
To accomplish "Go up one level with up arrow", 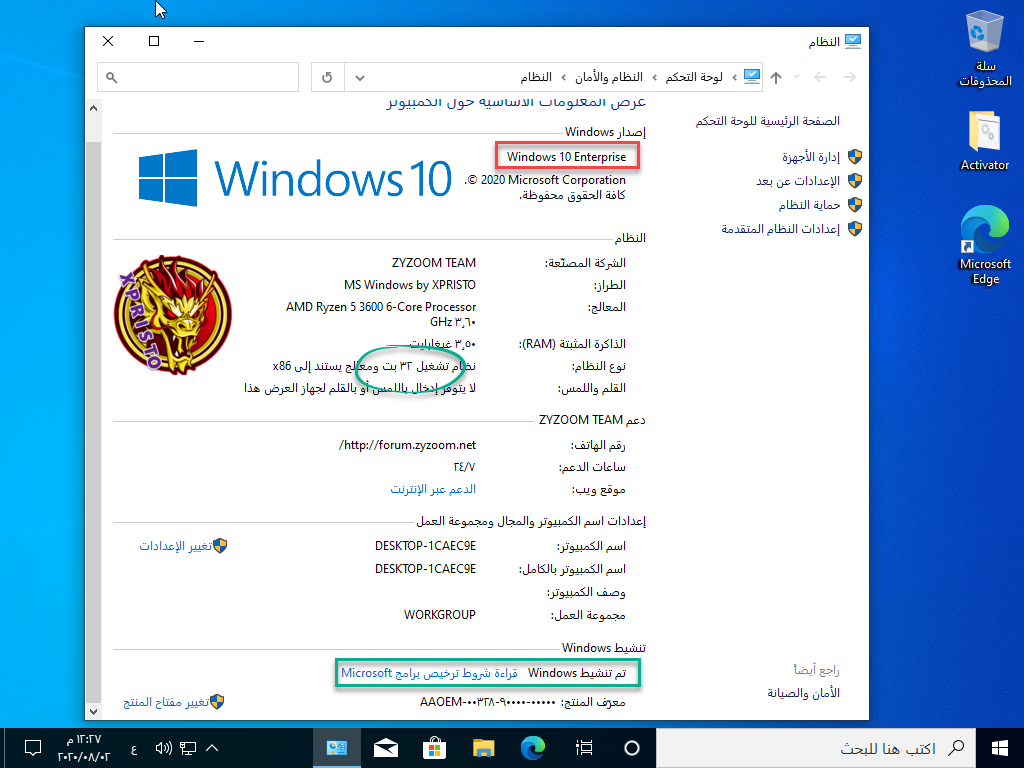I will click(x=776, y=78).
